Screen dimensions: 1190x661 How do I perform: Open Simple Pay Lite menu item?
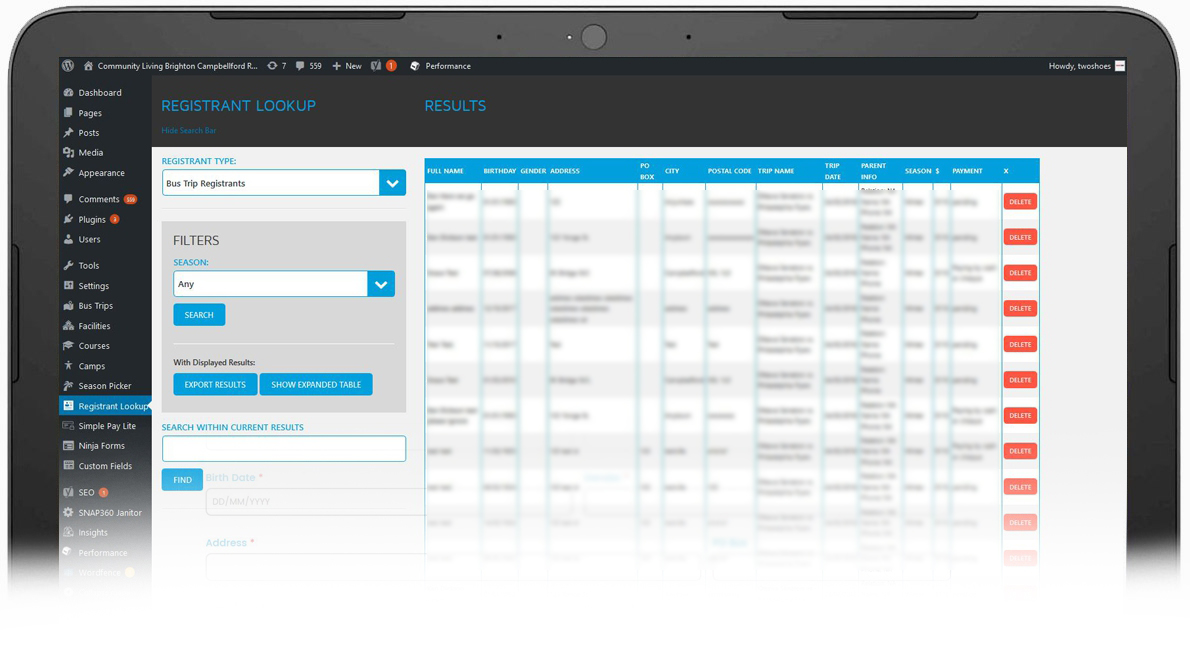tap(107, 426)
